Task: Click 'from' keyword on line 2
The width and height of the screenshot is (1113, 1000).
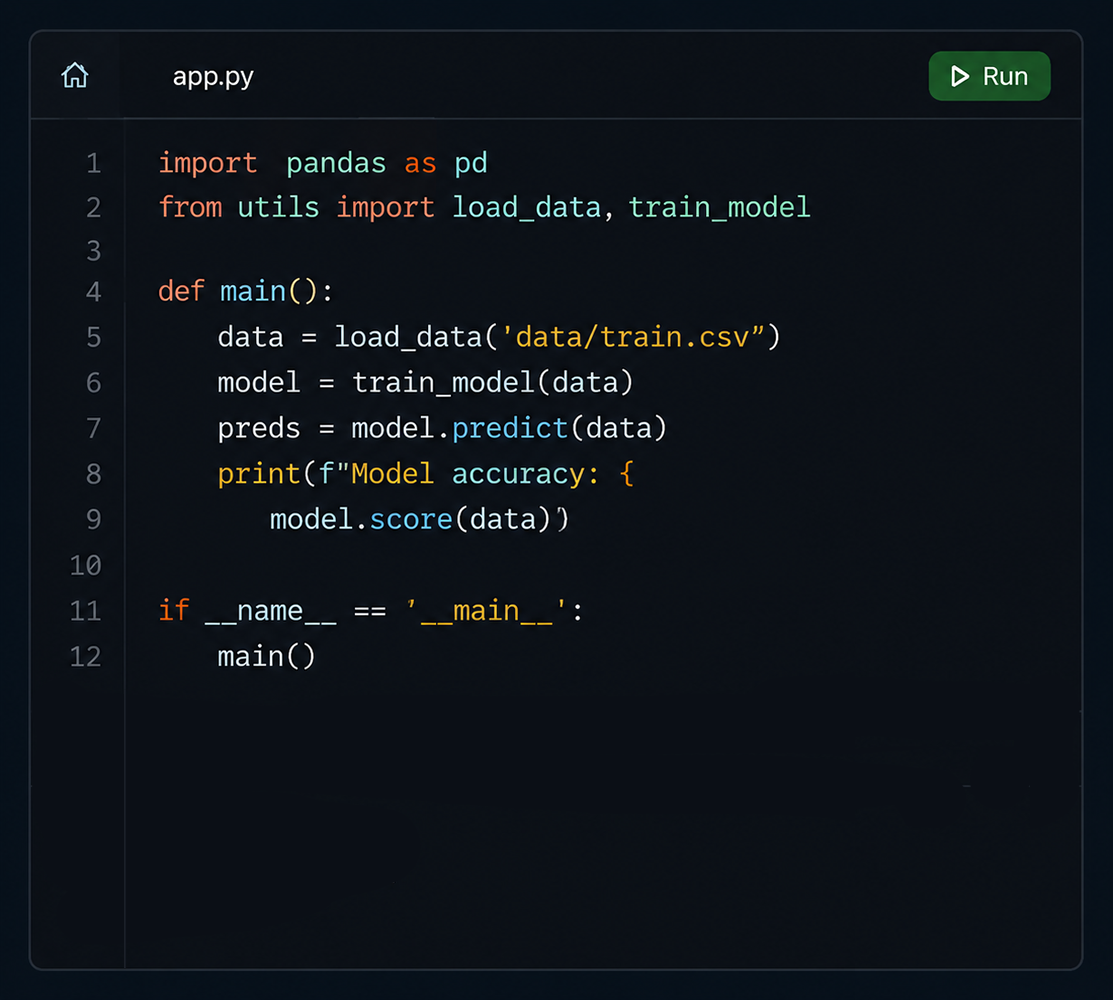Action: (x=190, y=207)
